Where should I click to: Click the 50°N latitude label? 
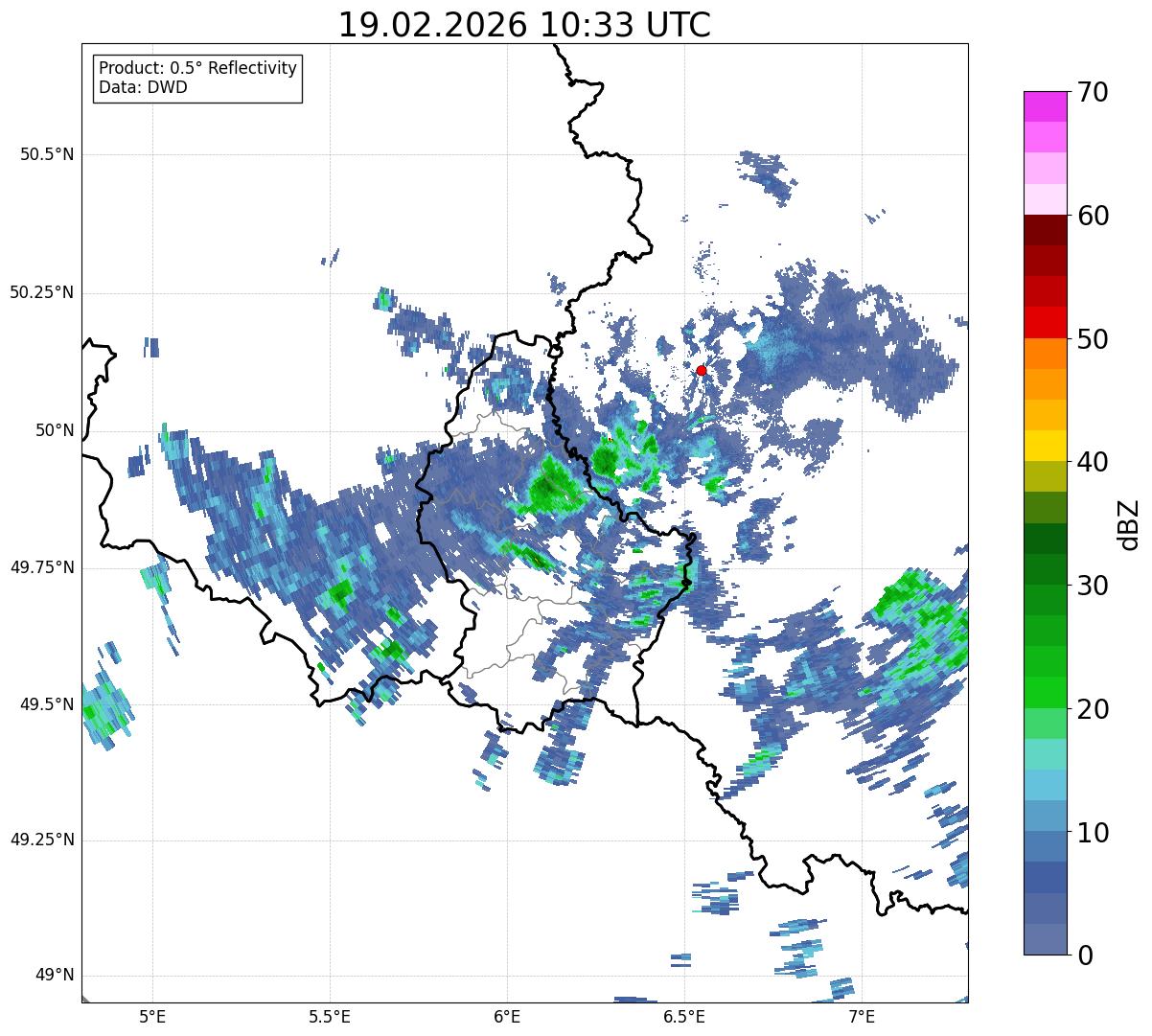[x=55, y=430]
